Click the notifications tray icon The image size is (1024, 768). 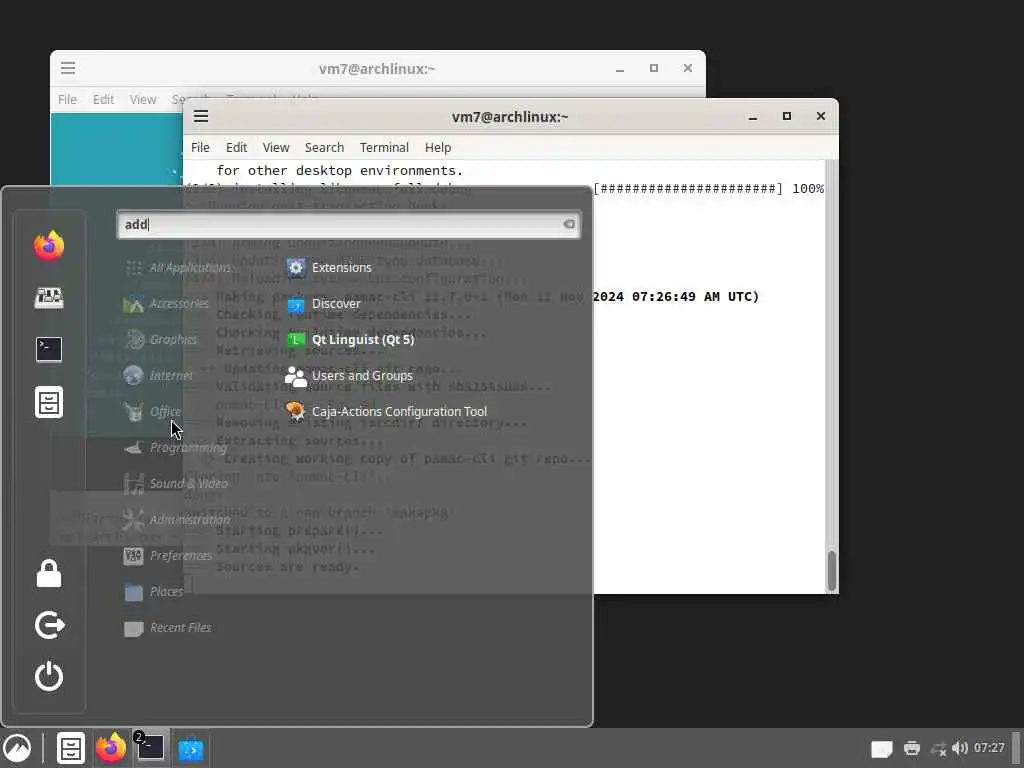click(x=882, y=748)
